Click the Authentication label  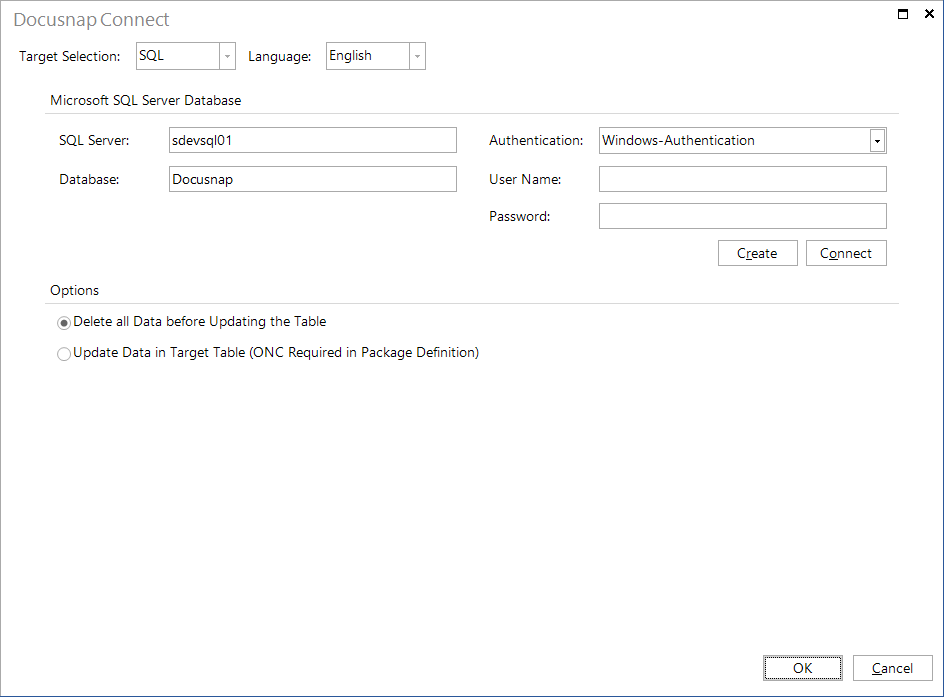[x=536, y=140]
